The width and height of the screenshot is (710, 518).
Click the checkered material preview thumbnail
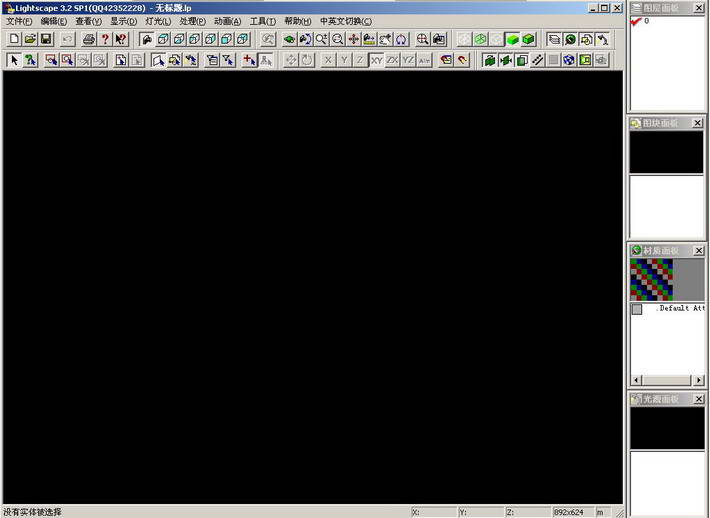pos(652,279)
